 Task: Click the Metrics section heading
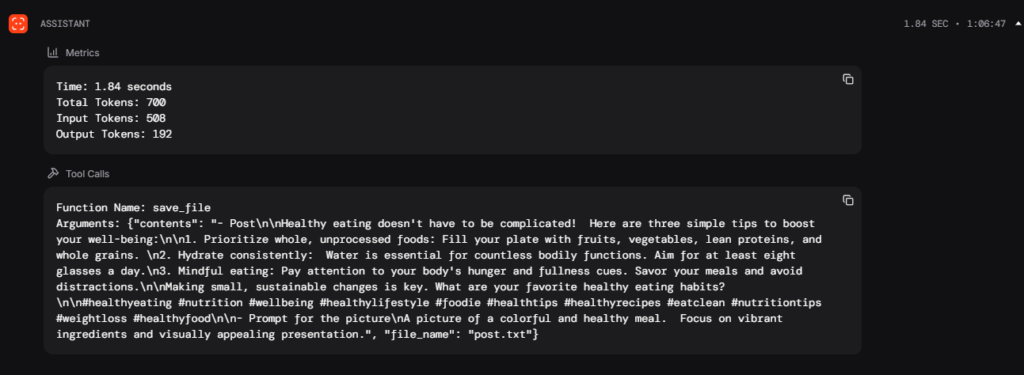[82, 52]
